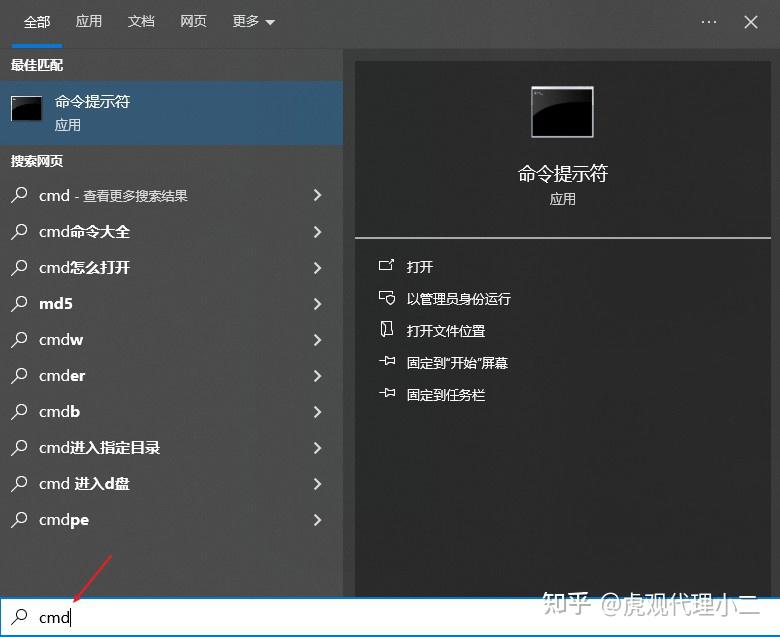Image resolution: width=780 pixels, height=637 pixels.
Task: Select the cmder search suggestion
Action: coord(171,375)
